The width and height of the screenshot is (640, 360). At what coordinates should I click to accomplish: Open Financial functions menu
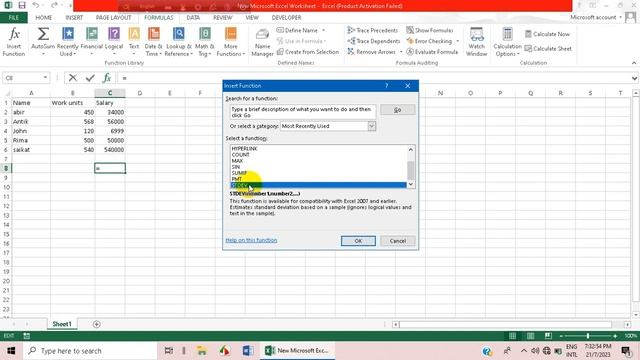(91, 42)
